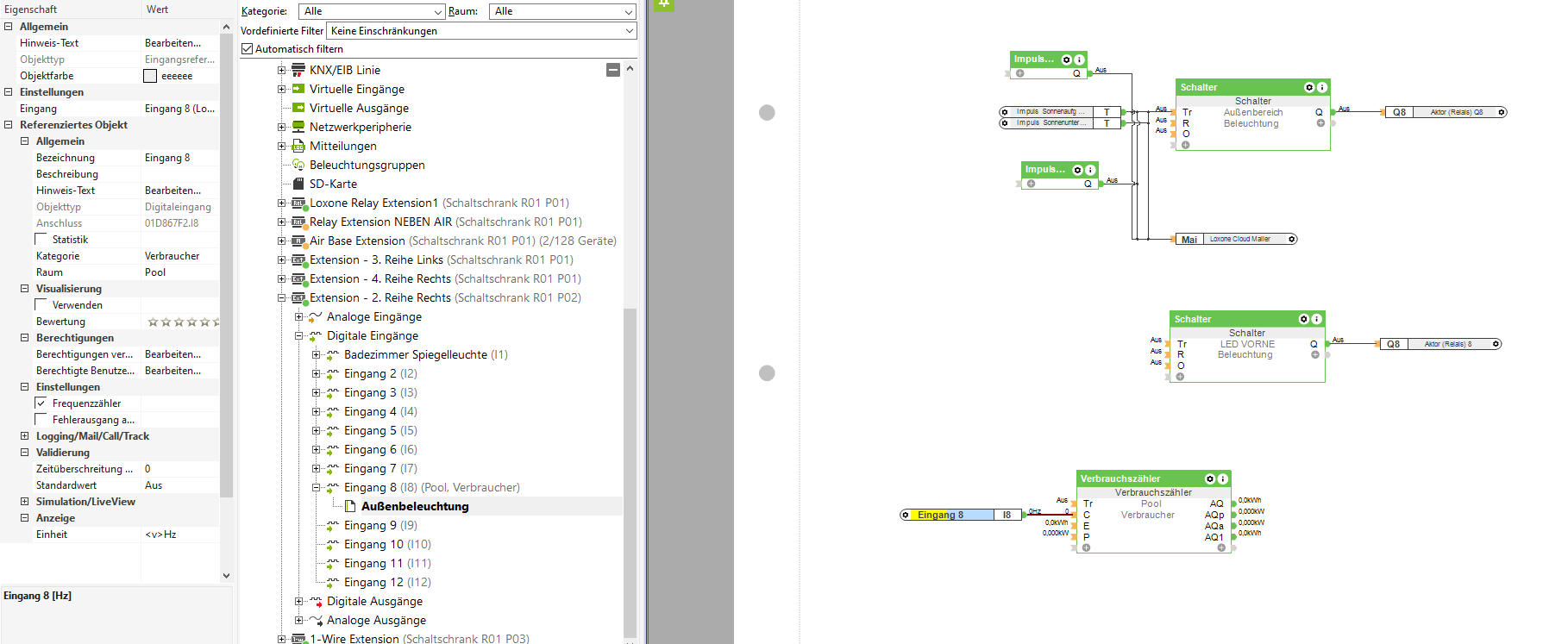Collapse Extension 2. Reihe Rechts node
The image size is (1568, 644).
point(281,297)
